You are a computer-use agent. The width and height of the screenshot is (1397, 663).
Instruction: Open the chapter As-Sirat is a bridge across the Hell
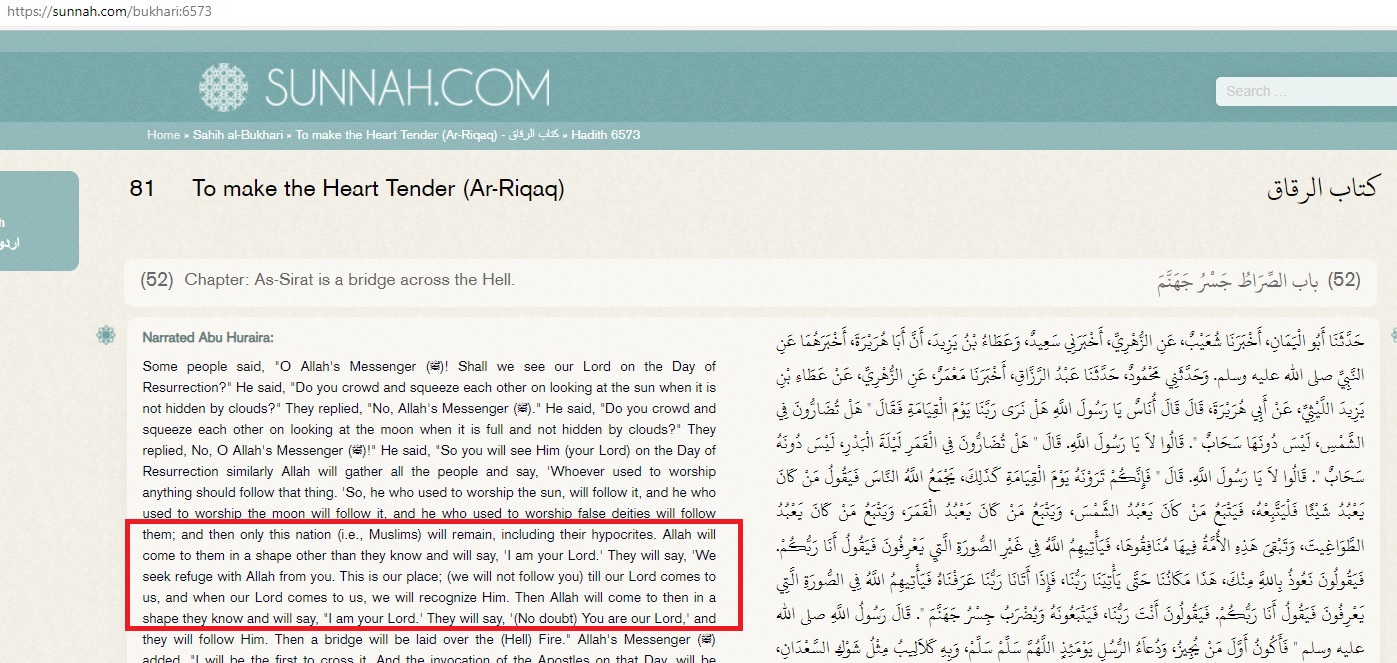click(x=349, y=280)
